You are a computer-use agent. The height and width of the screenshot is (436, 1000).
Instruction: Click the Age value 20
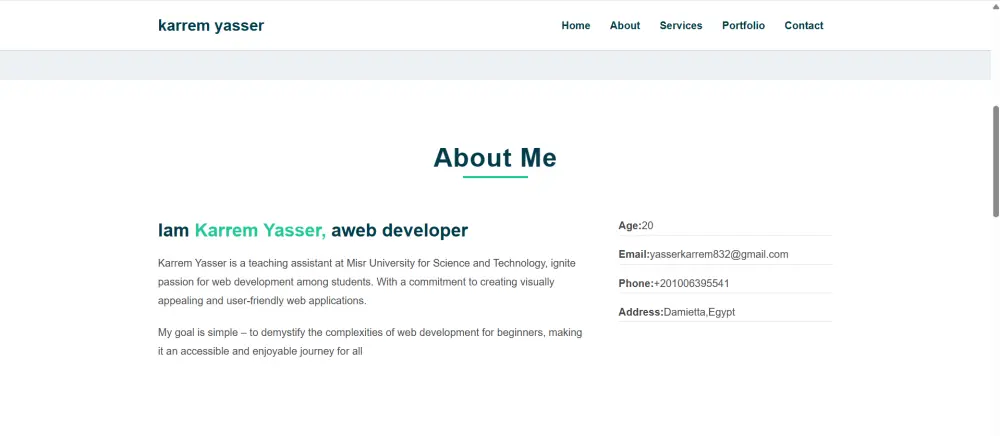click(648, 226)
